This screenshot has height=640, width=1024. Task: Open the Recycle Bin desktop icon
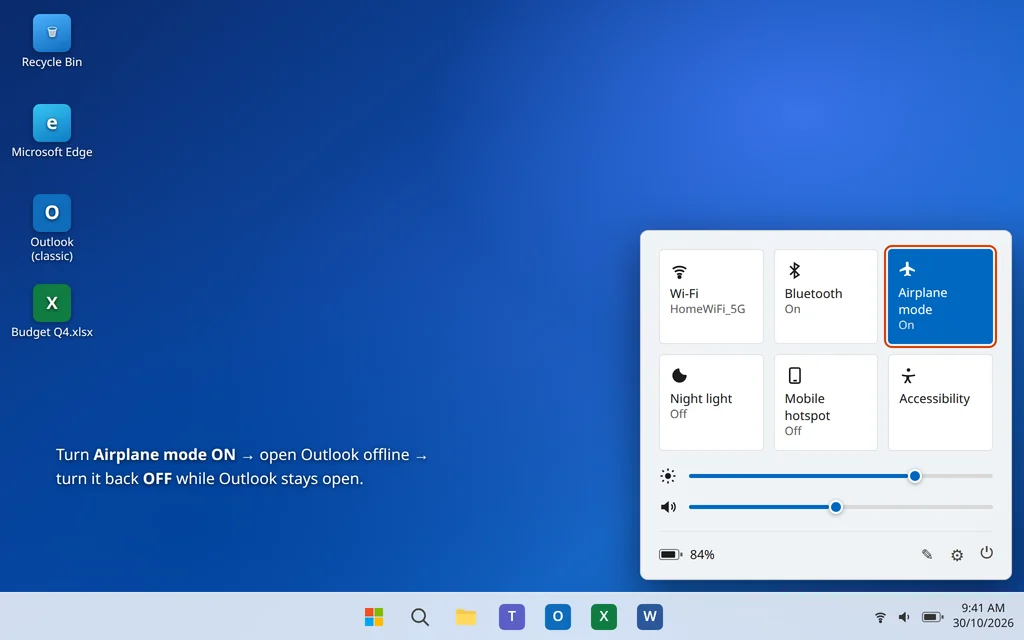tap(52, 41)
